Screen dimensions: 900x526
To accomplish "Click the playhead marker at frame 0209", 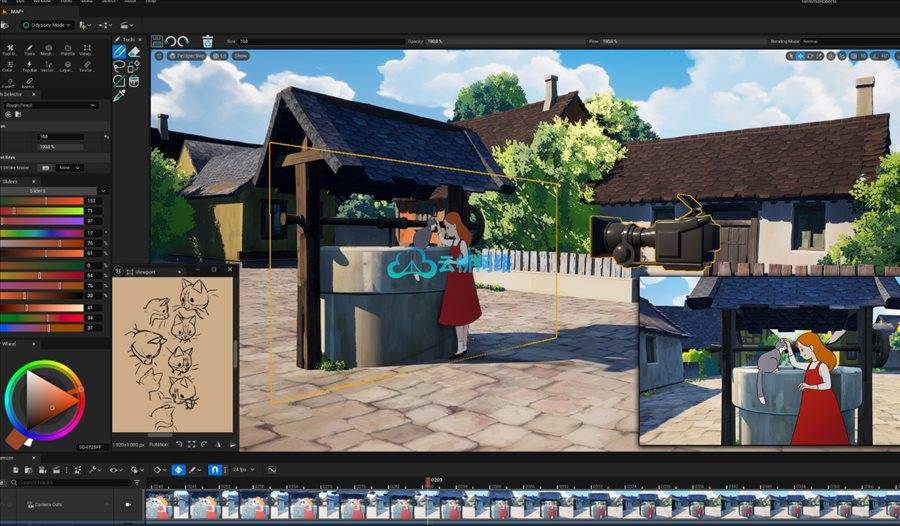I will click(x=428, y=481).
